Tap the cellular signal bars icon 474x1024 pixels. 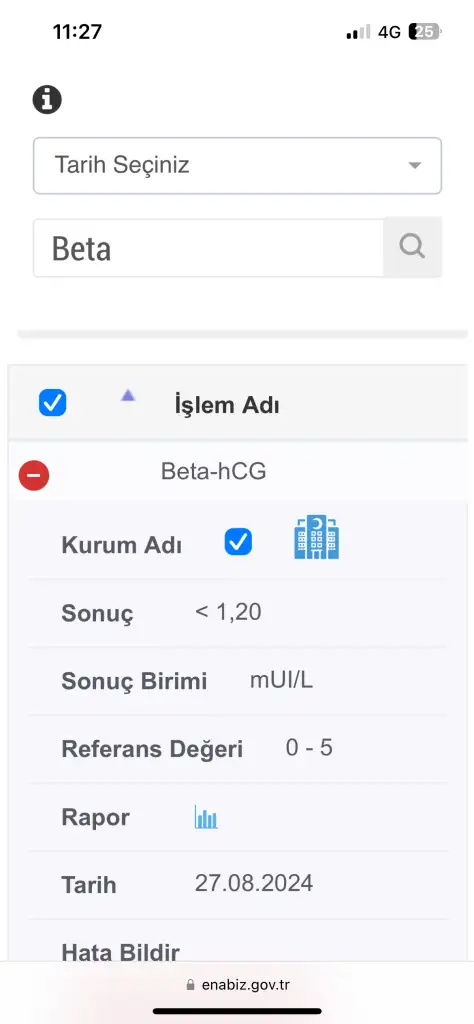pos(358,31)
